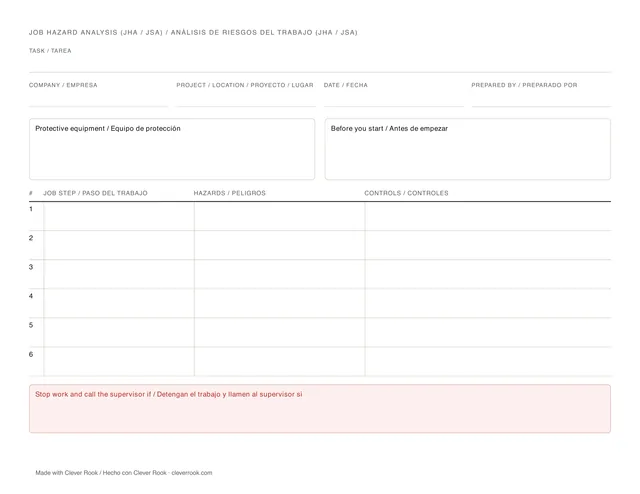Click the Stop work and call supervisor box

(x=320, y=409)
